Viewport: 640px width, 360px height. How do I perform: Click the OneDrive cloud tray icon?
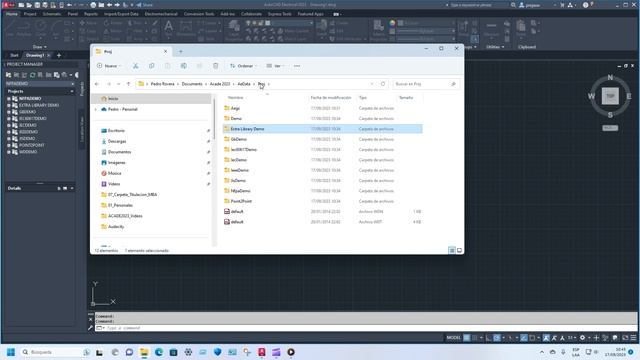(552, 352)
